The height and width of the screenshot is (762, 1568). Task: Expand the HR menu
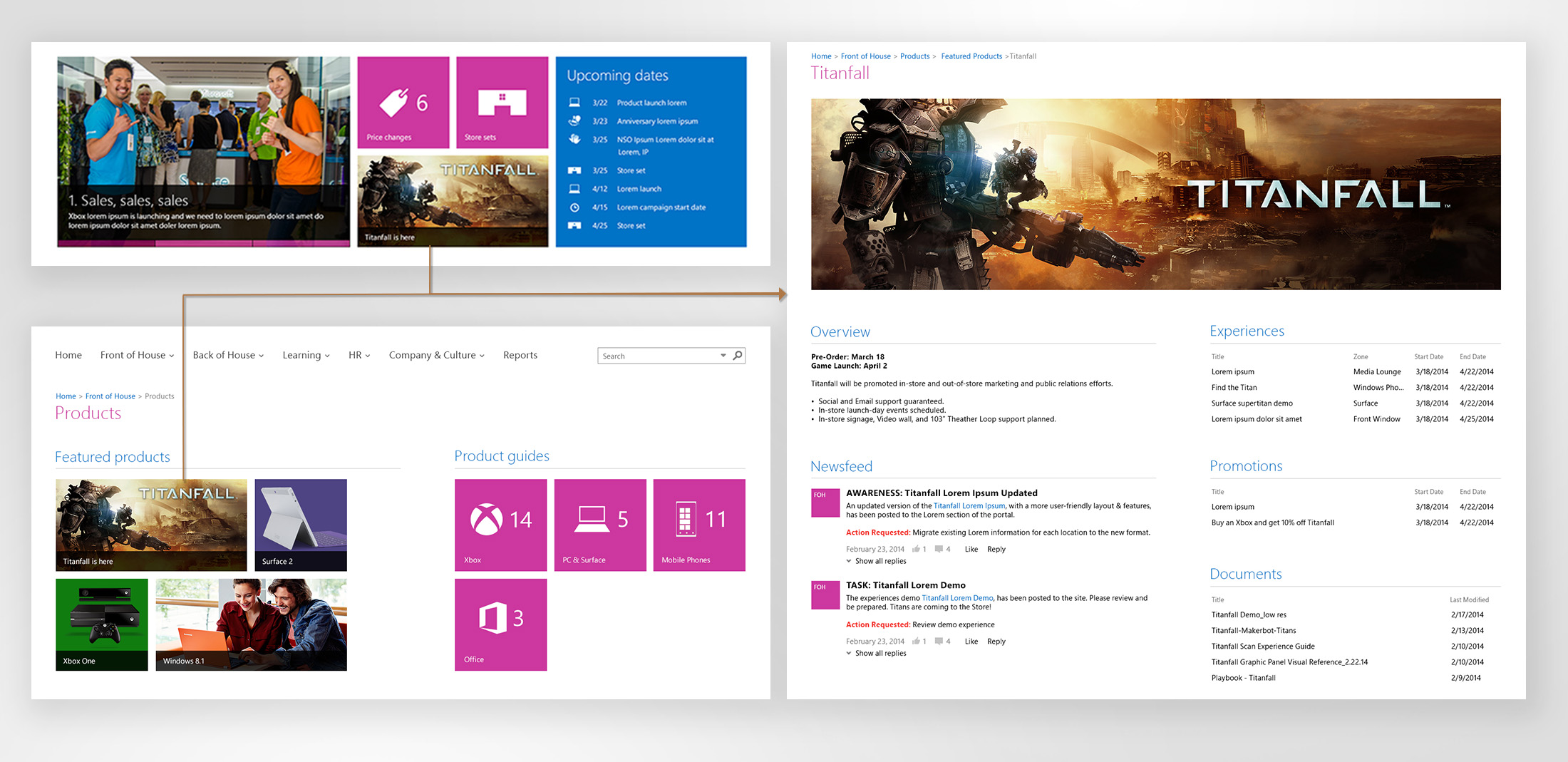[359, 355]
